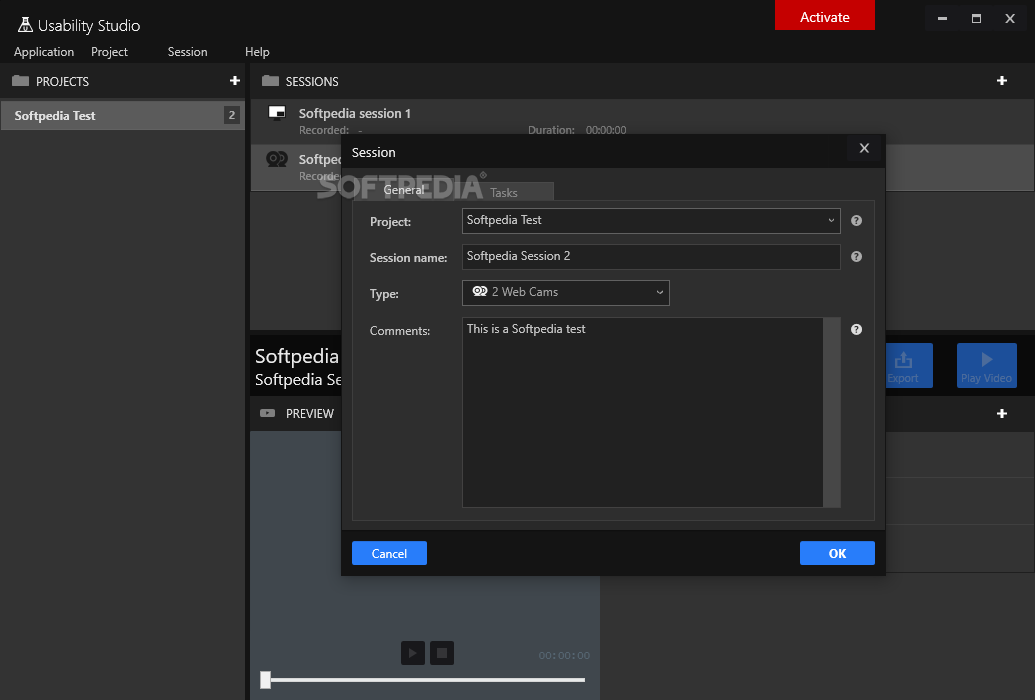Click the project session count badge 2
Image resolution: width=1035 pixels, height=700 pixels.
point(232,115)
